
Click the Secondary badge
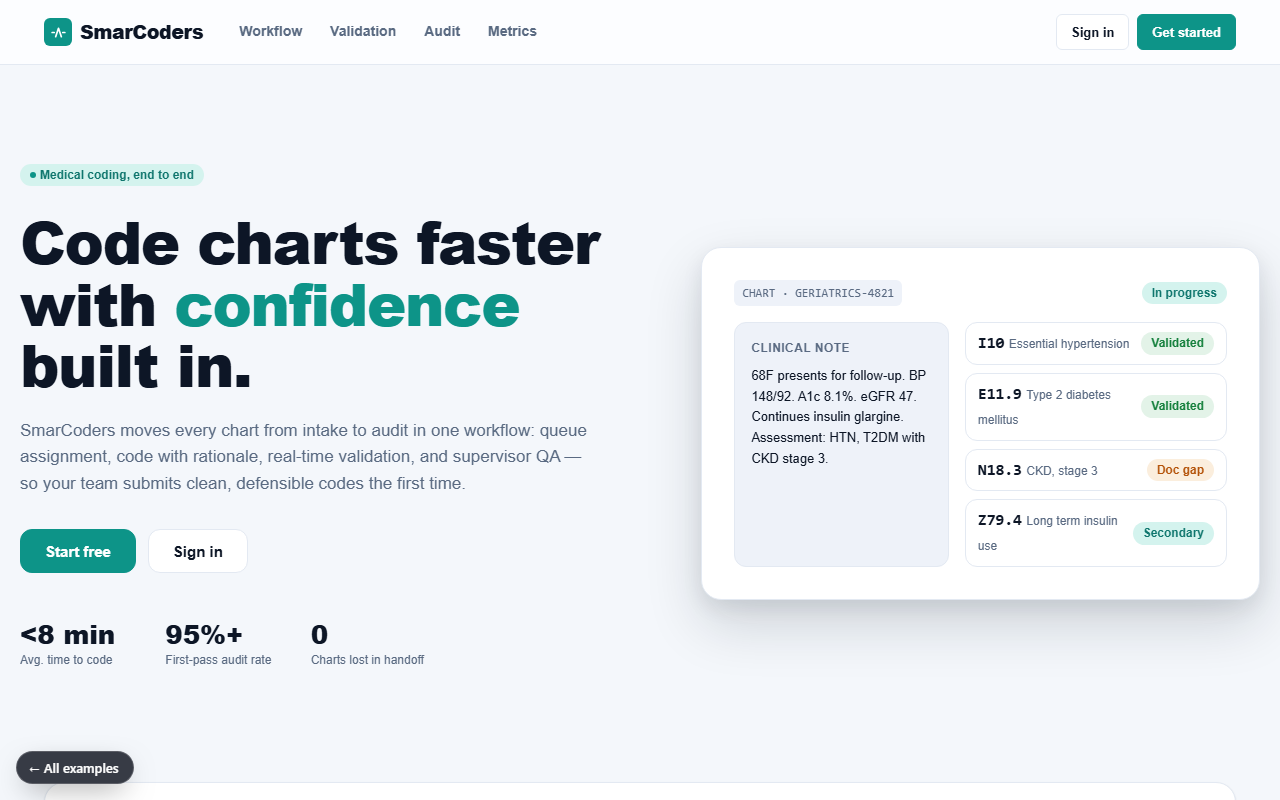coord(1173,533)
